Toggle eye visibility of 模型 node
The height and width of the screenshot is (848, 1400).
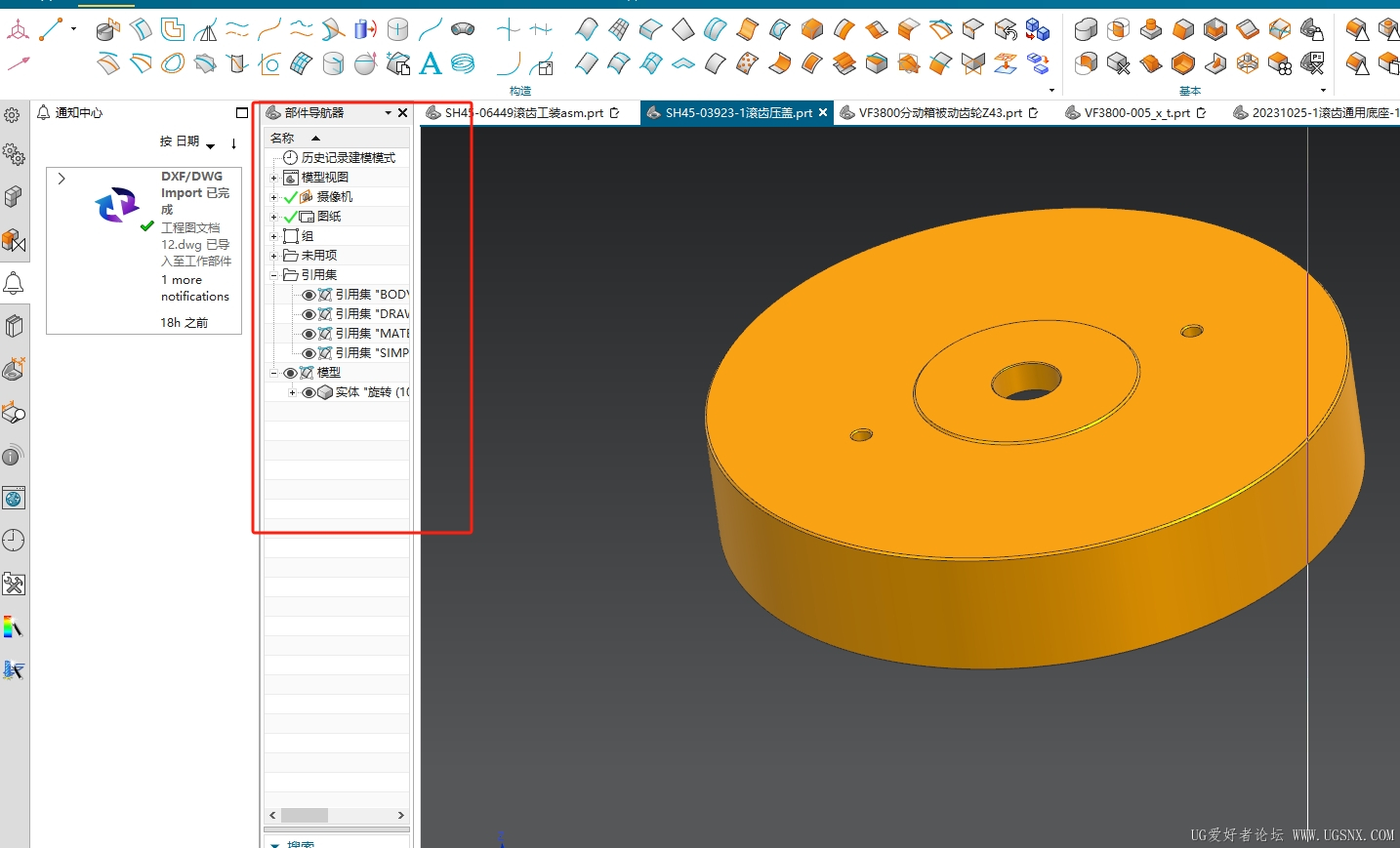point(290,373)
